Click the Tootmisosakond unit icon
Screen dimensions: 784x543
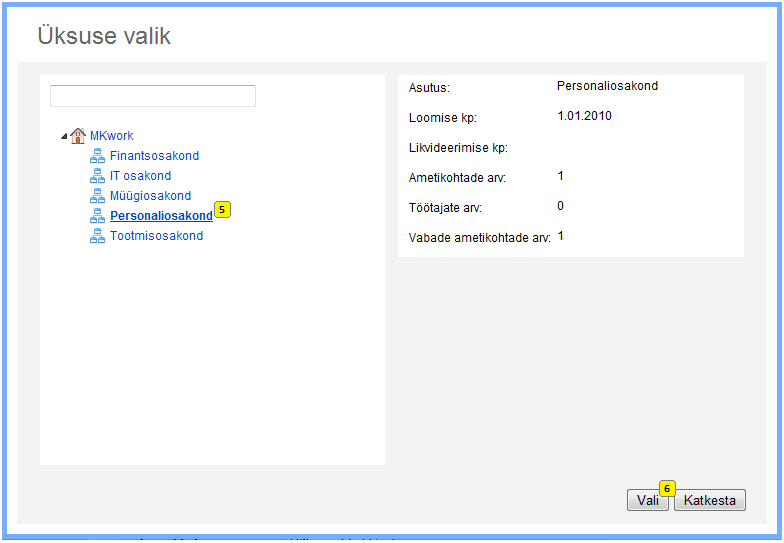[x=98, y=236]
